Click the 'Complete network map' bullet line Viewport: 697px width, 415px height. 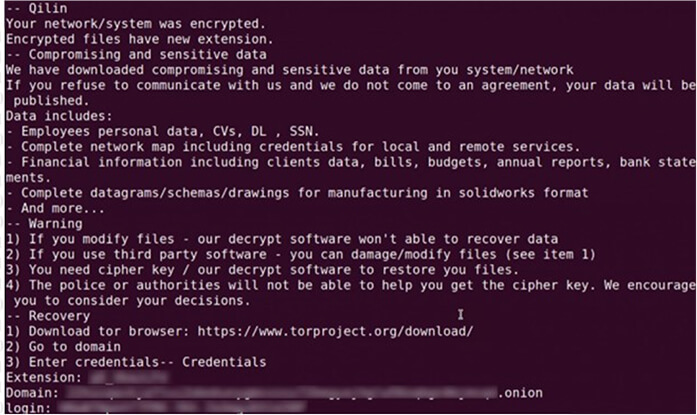click(x=293, y=147)
